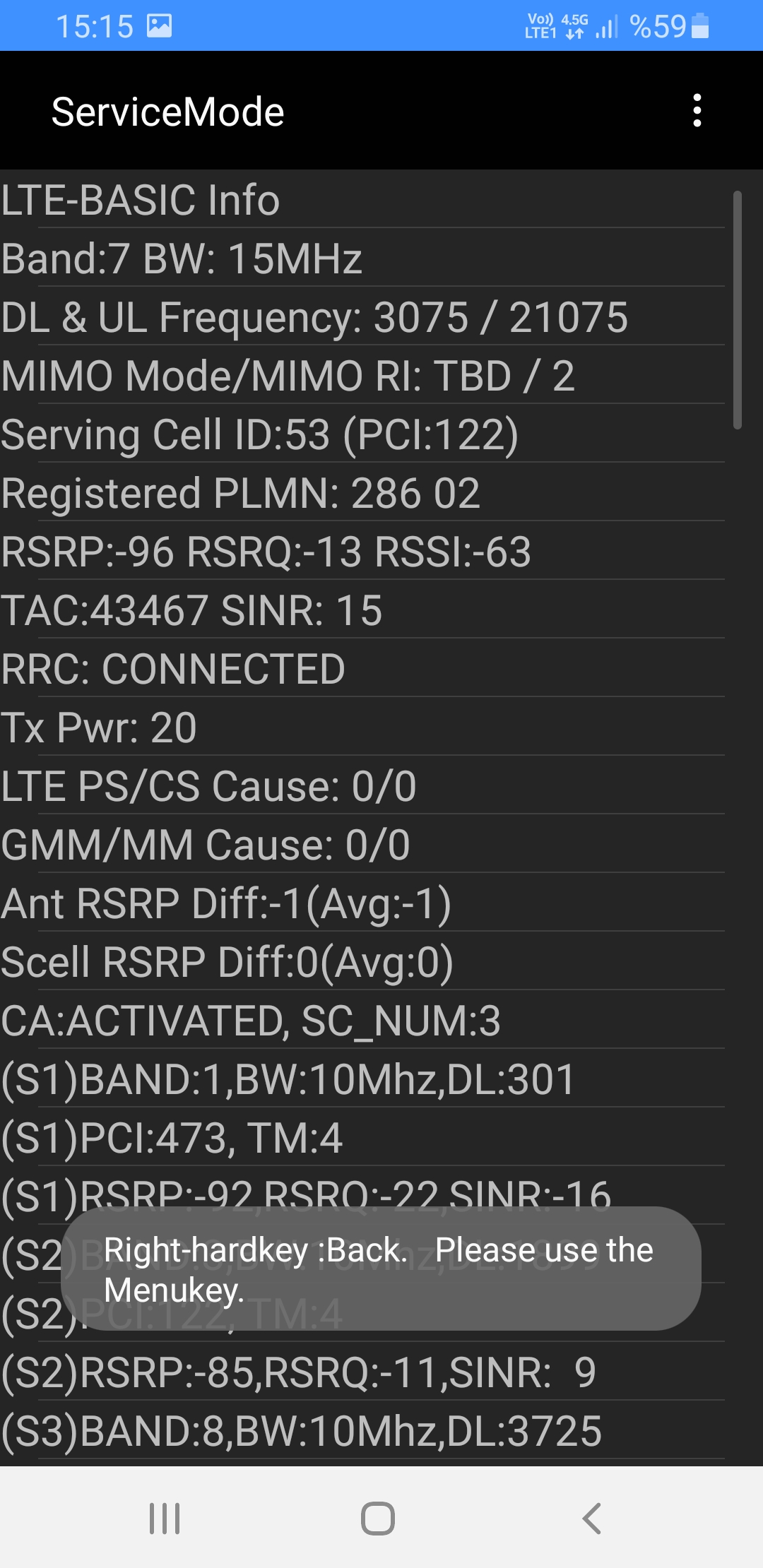Tap the Android back navigation arrow

592,1518
